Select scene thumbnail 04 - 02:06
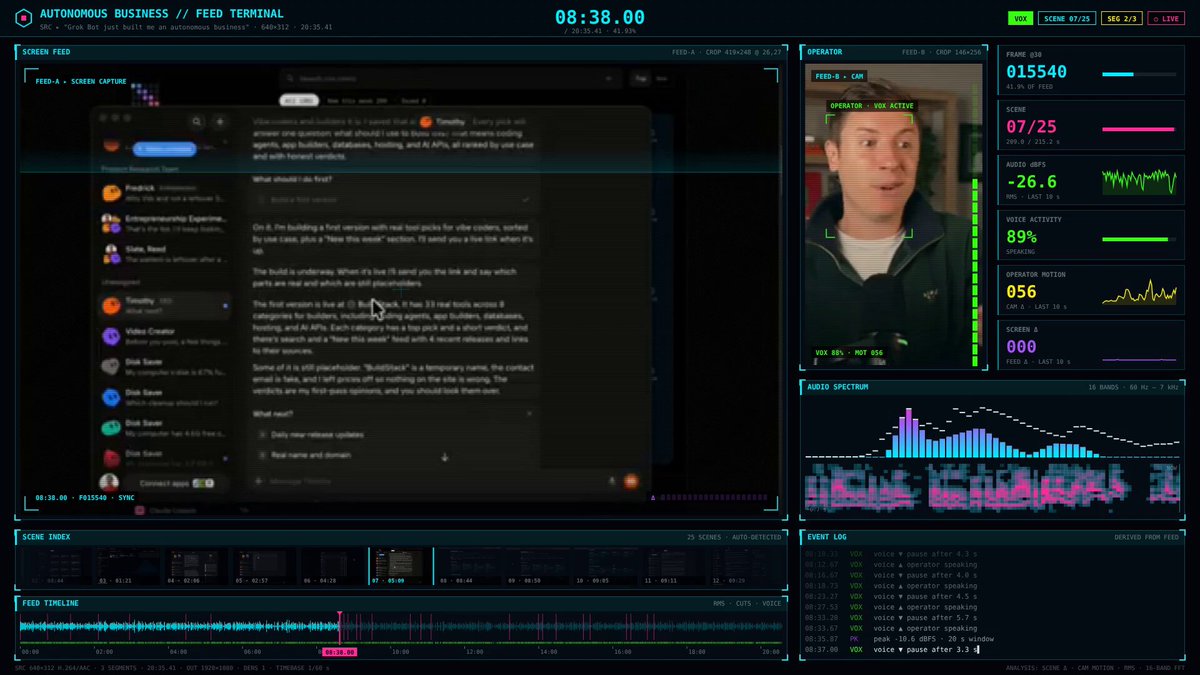The height and width of the screenshot is (675, 1200). point(195,566)
